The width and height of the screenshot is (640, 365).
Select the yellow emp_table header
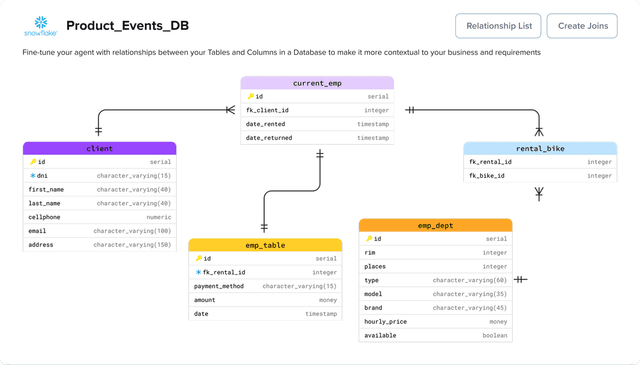265,245
